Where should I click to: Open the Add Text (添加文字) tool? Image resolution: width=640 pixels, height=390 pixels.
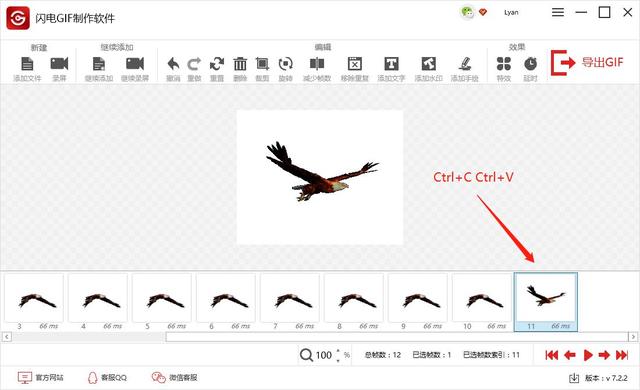point(391,64)
